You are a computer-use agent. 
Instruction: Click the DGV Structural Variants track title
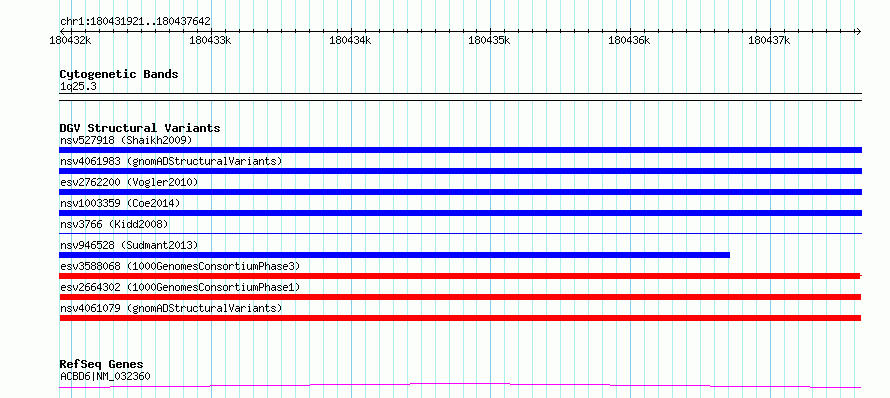coord(140,128)
